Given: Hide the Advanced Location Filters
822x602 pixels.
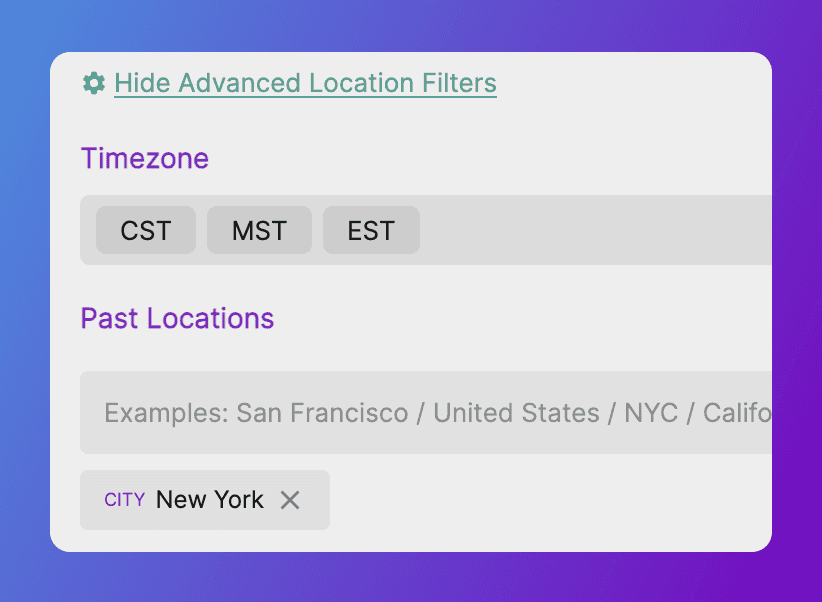Looking at the screenshot, I should (x=305, y=83).
